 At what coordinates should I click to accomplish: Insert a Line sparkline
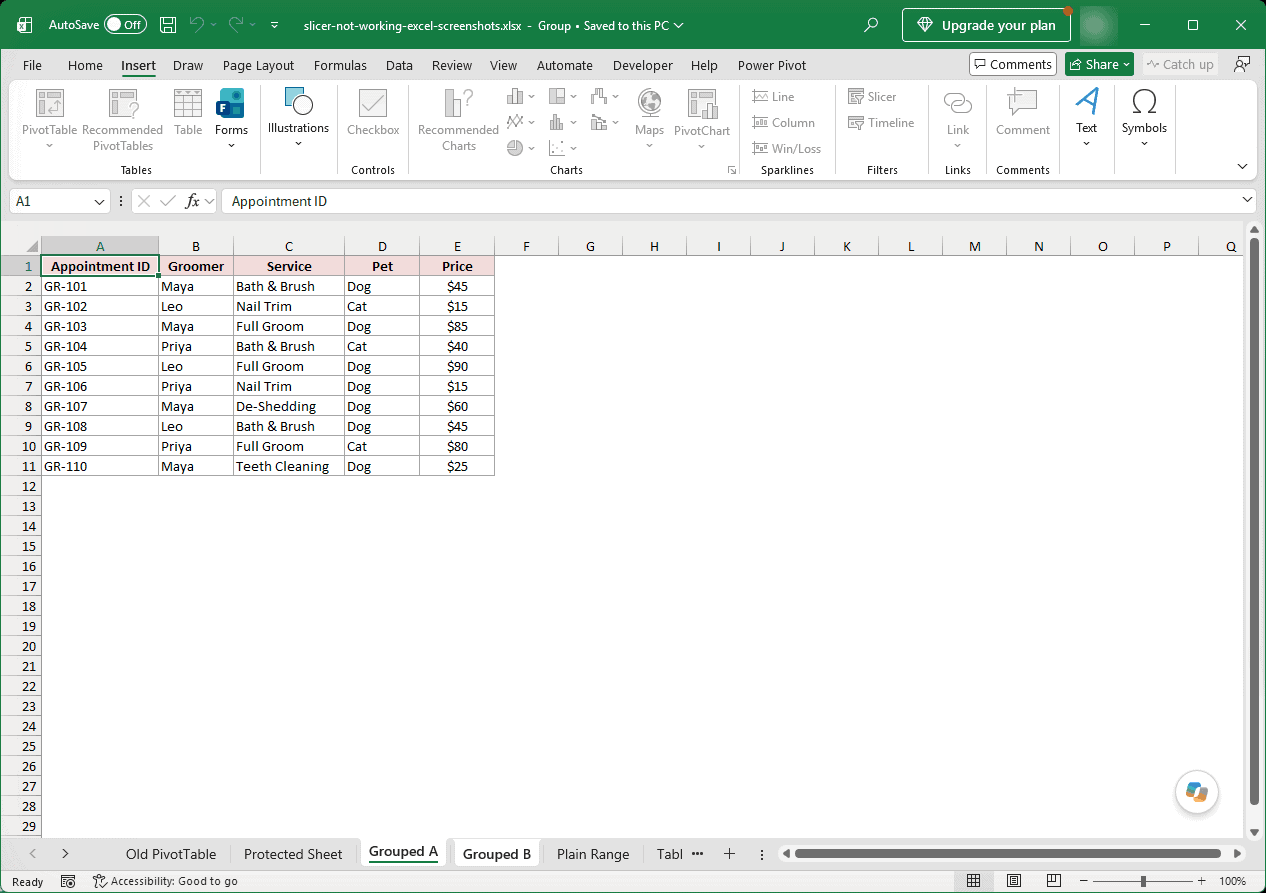click(774, 97)
